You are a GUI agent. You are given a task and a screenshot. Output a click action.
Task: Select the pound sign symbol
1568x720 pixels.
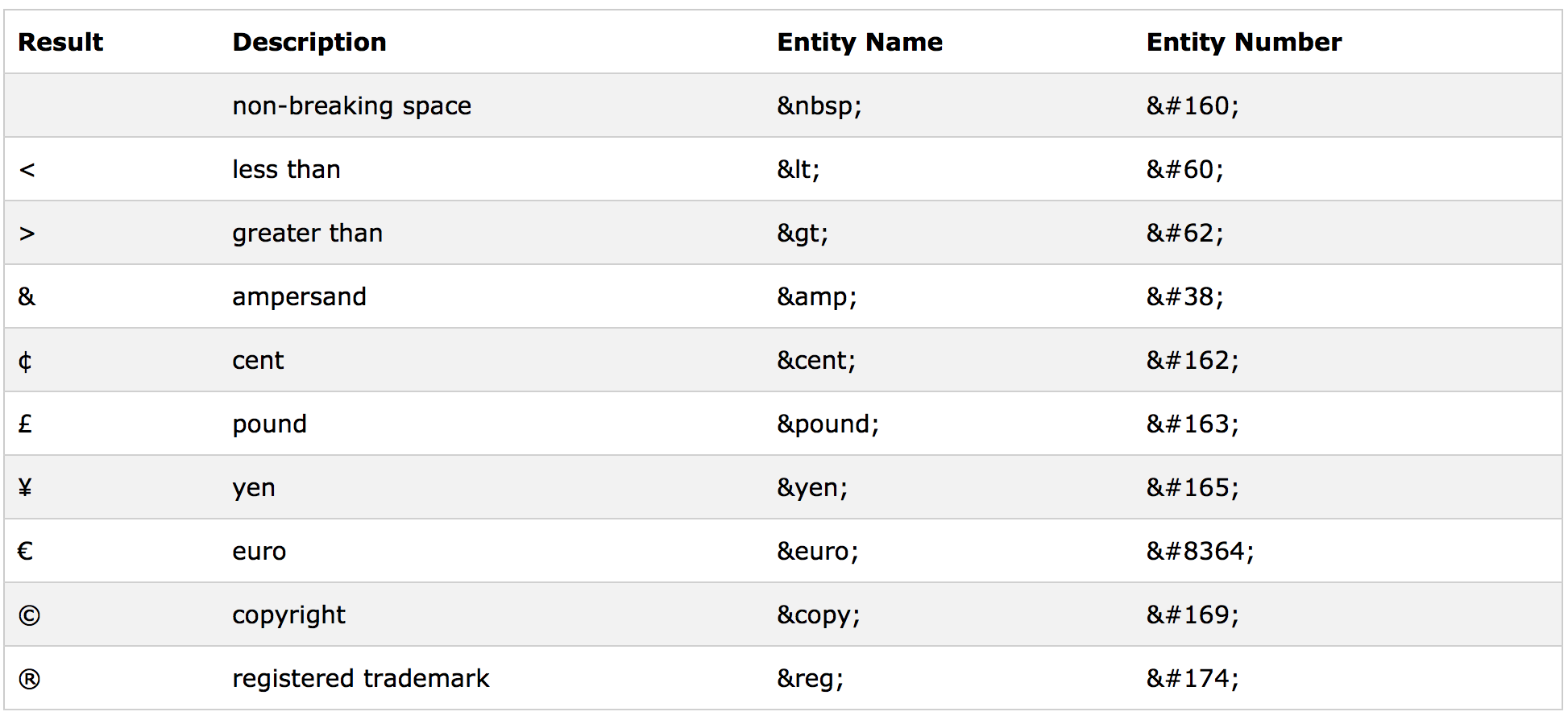click(25, 424)
